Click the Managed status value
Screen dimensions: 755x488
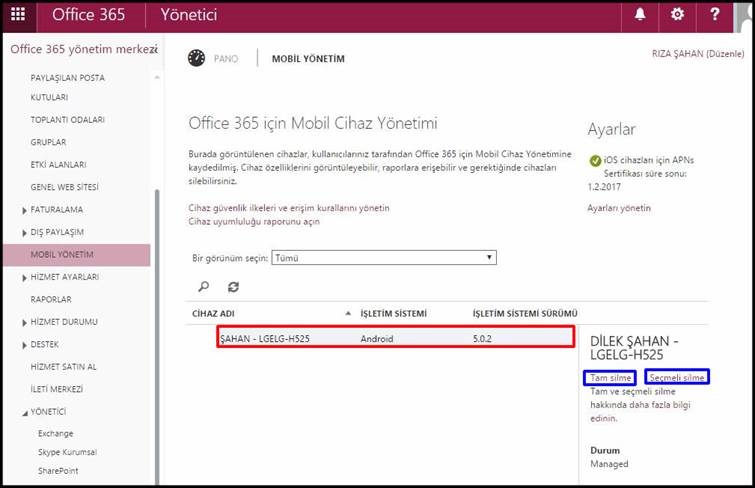point(609,464)
